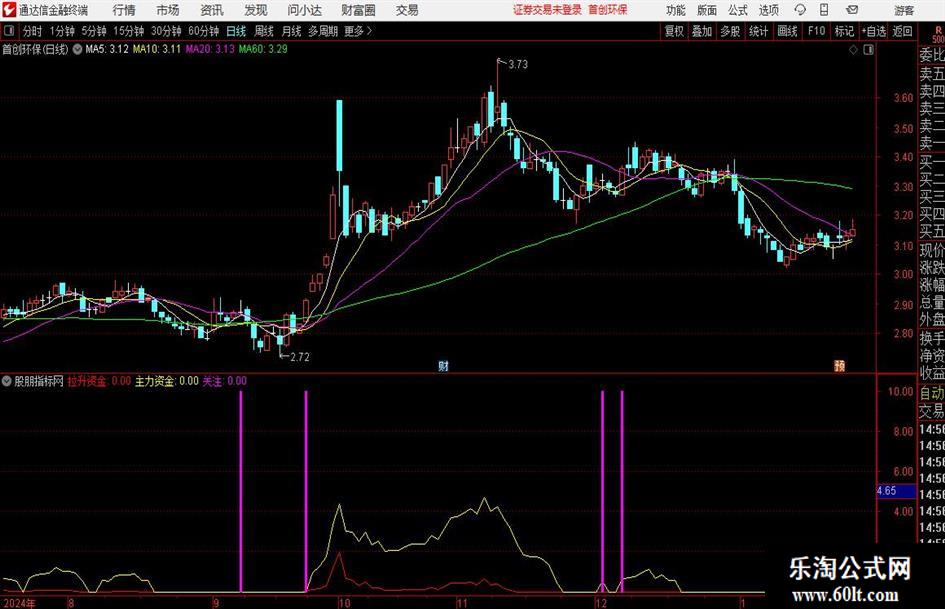This screenshot has width=945, height=609.
Task: Click the 财 finance marker on chart
Action: click(444, 365)
